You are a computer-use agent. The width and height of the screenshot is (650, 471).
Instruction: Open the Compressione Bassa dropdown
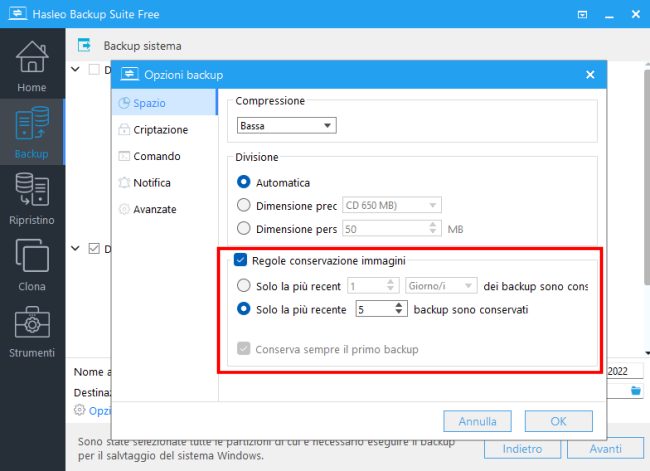click(286, 125)
